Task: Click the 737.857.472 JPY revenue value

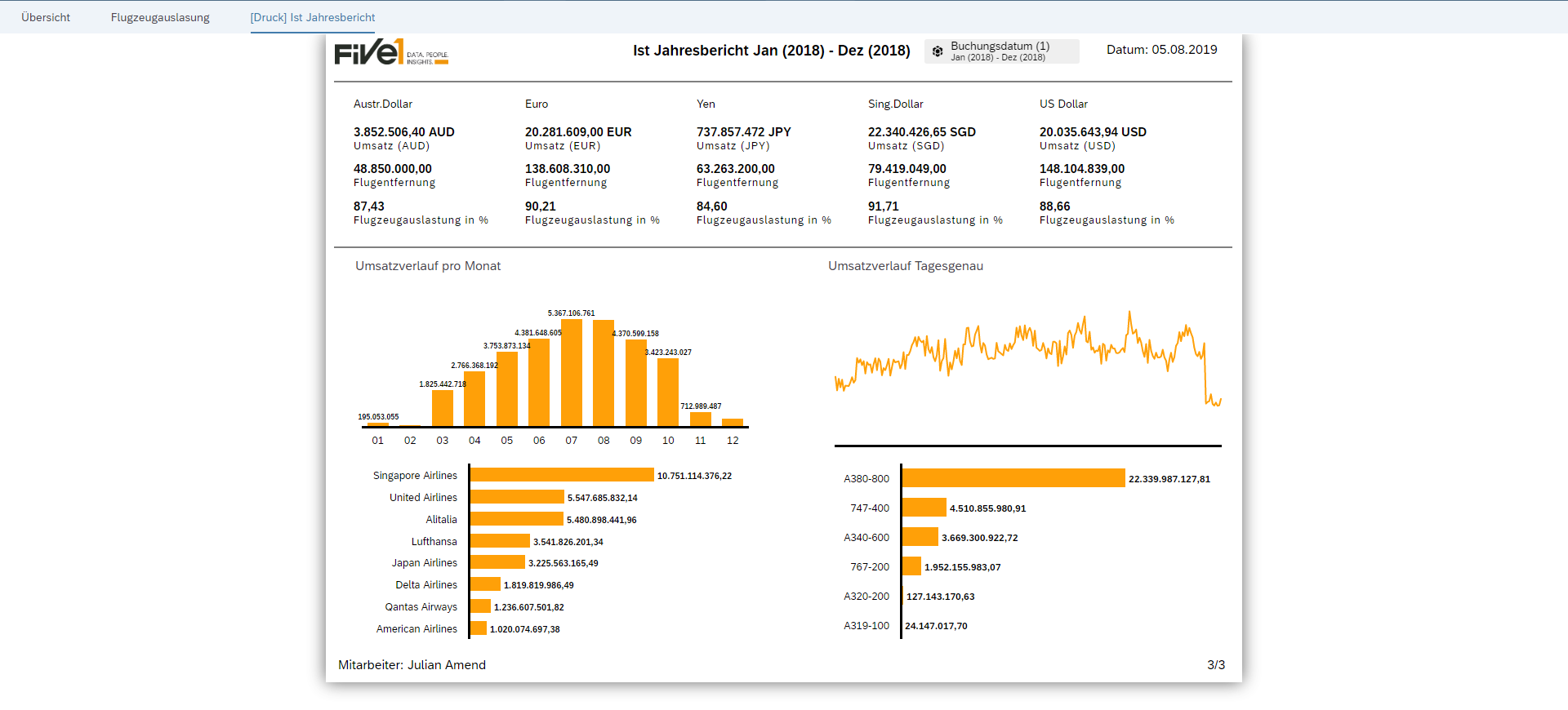Action: (x=744, y=132)
